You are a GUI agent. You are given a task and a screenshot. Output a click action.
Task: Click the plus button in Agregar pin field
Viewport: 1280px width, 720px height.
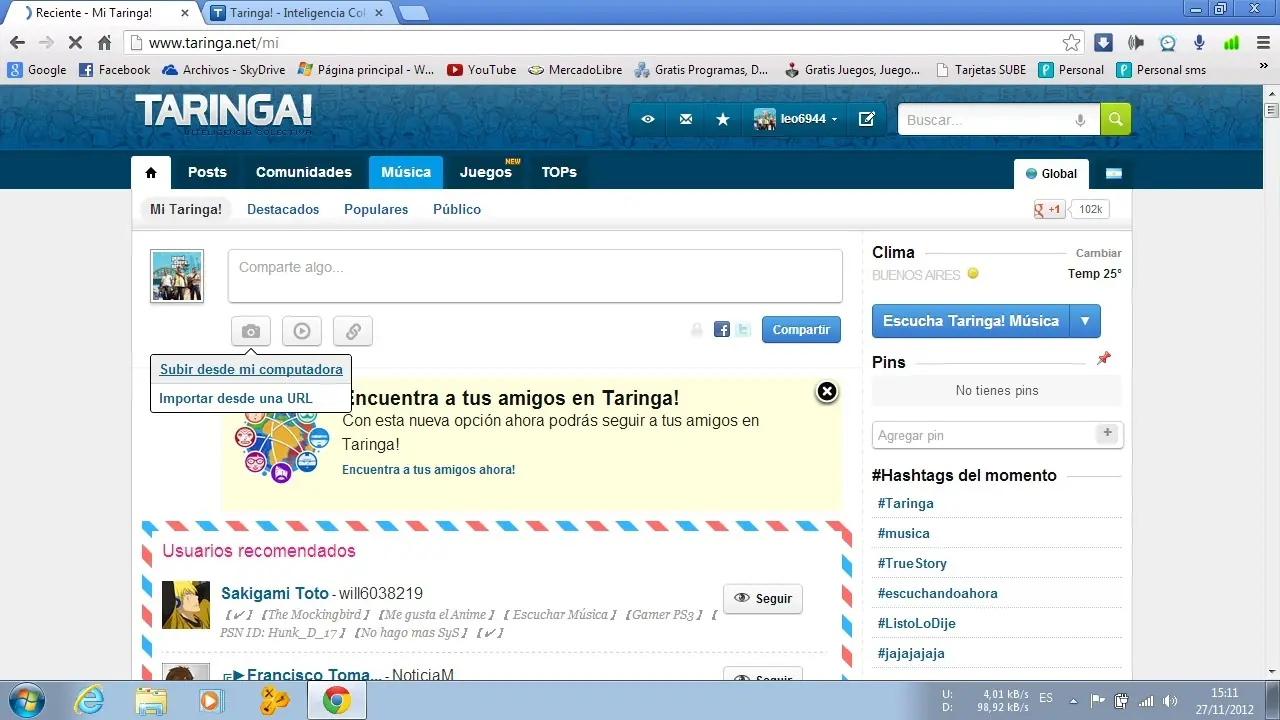point(1107,433)
